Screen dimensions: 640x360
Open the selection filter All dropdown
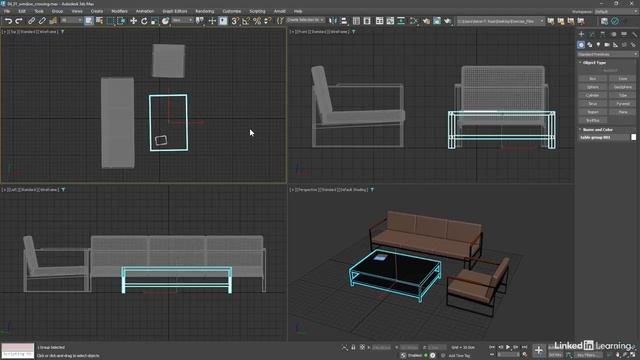coord(72,20)
